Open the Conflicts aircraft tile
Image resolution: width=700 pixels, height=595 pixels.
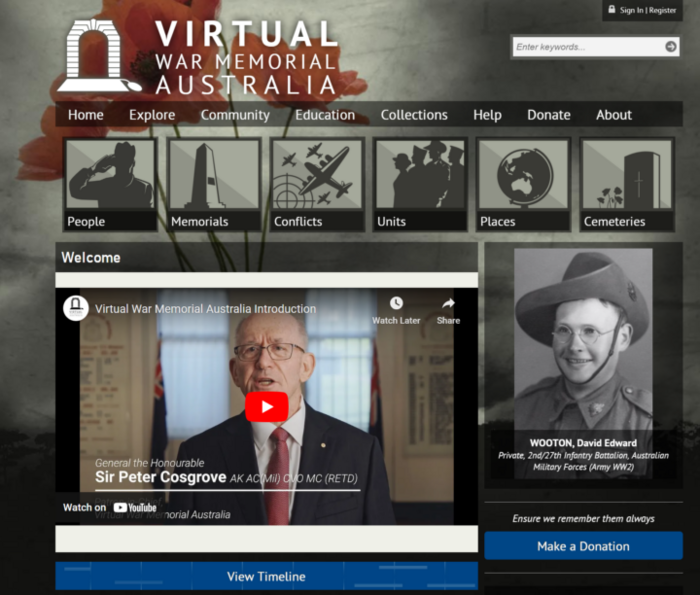(x=317, y=184)
